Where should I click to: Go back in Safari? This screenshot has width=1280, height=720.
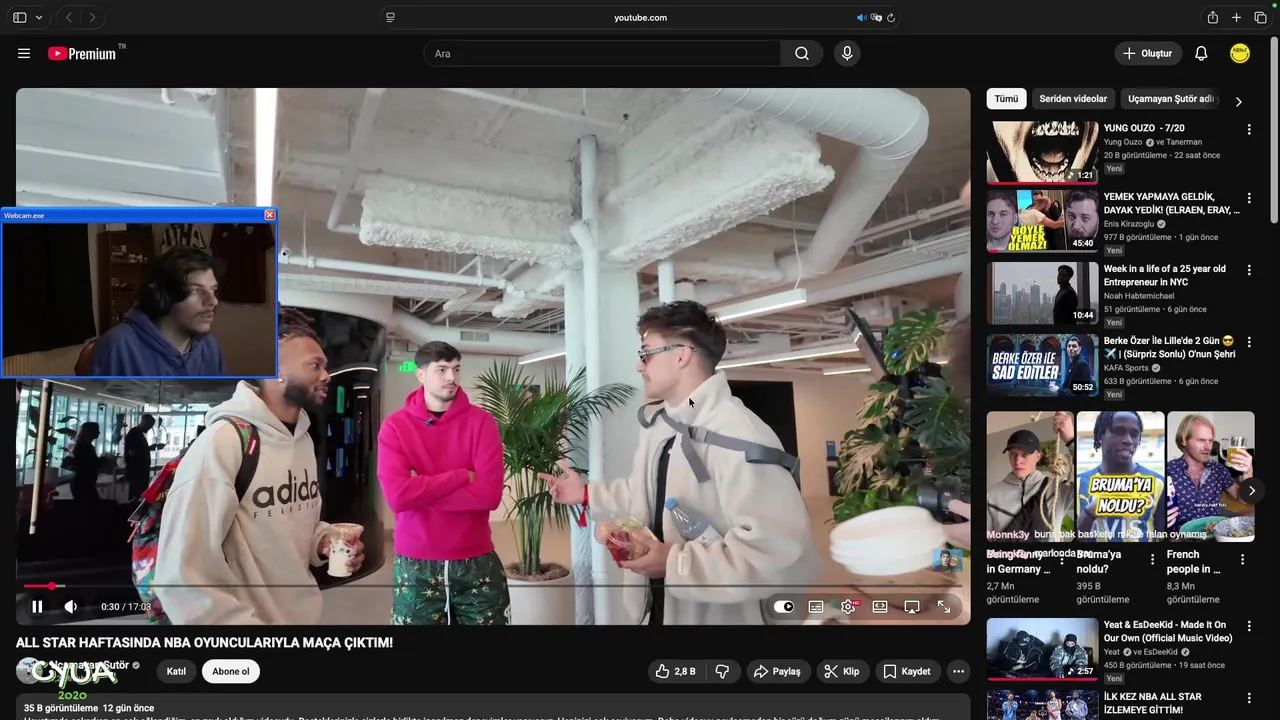coord(69,17)
